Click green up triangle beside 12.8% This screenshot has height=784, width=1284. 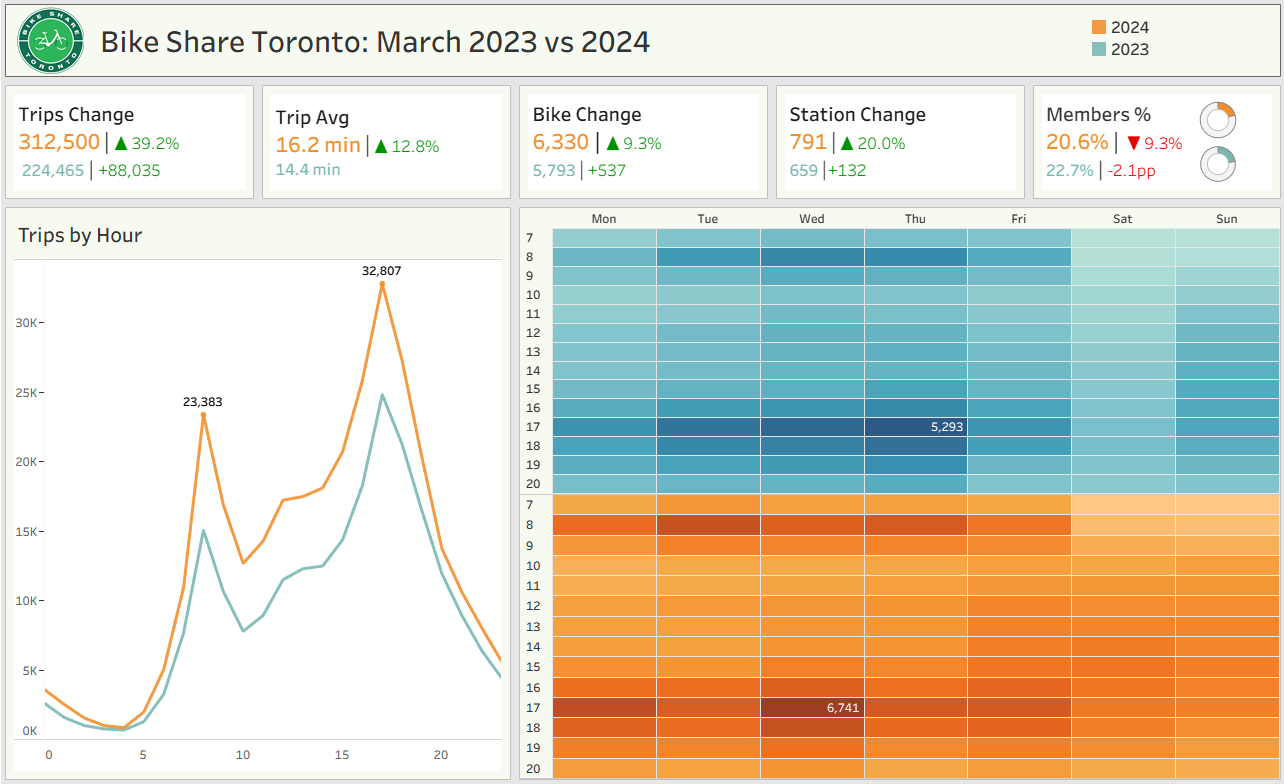380,147
